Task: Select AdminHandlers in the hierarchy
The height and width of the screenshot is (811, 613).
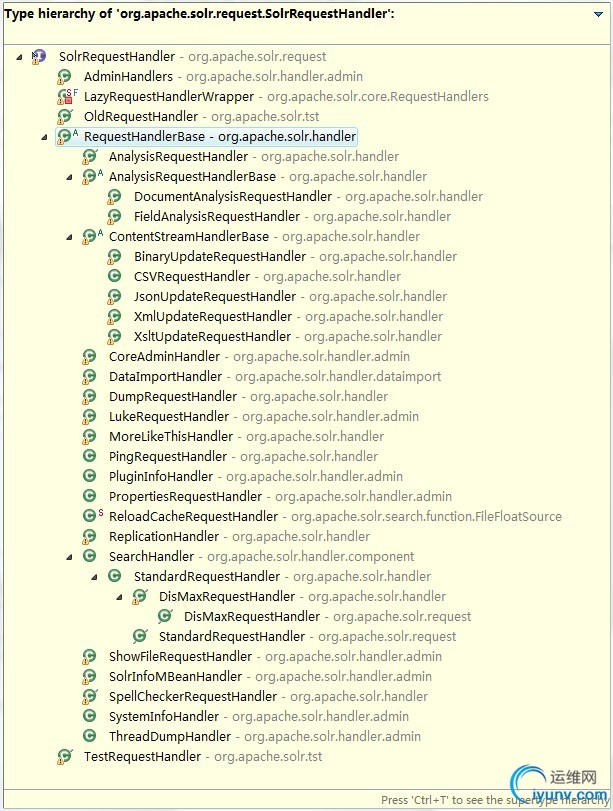Action: tap(223, 77)
